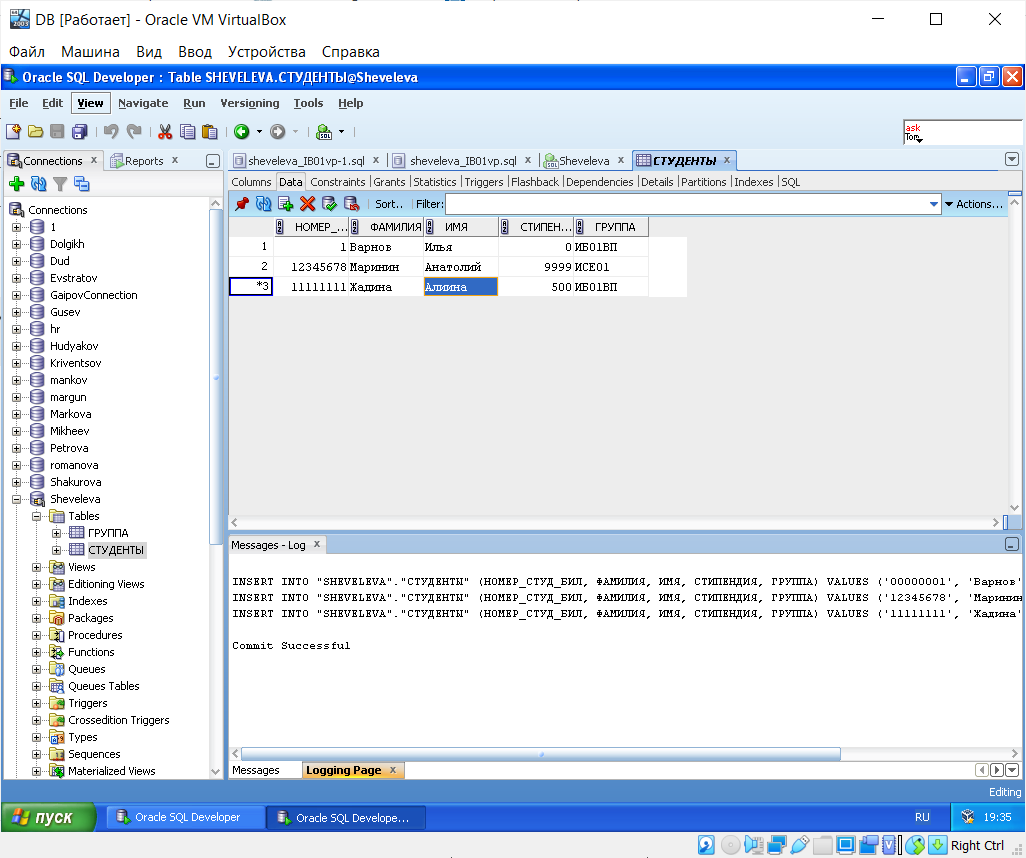
Task: Expand the Dolgikh connection node
Action: click(x=16, y=243)
